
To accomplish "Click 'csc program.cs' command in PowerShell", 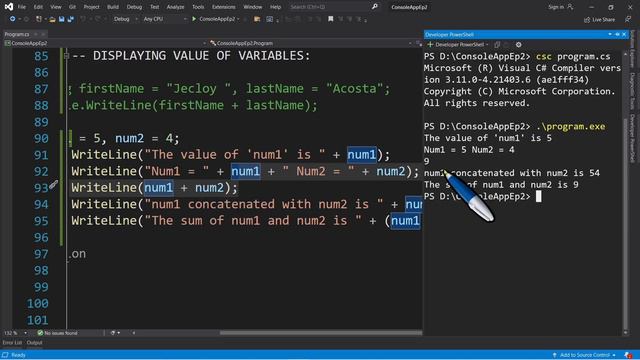I will (x=573, y=56).
